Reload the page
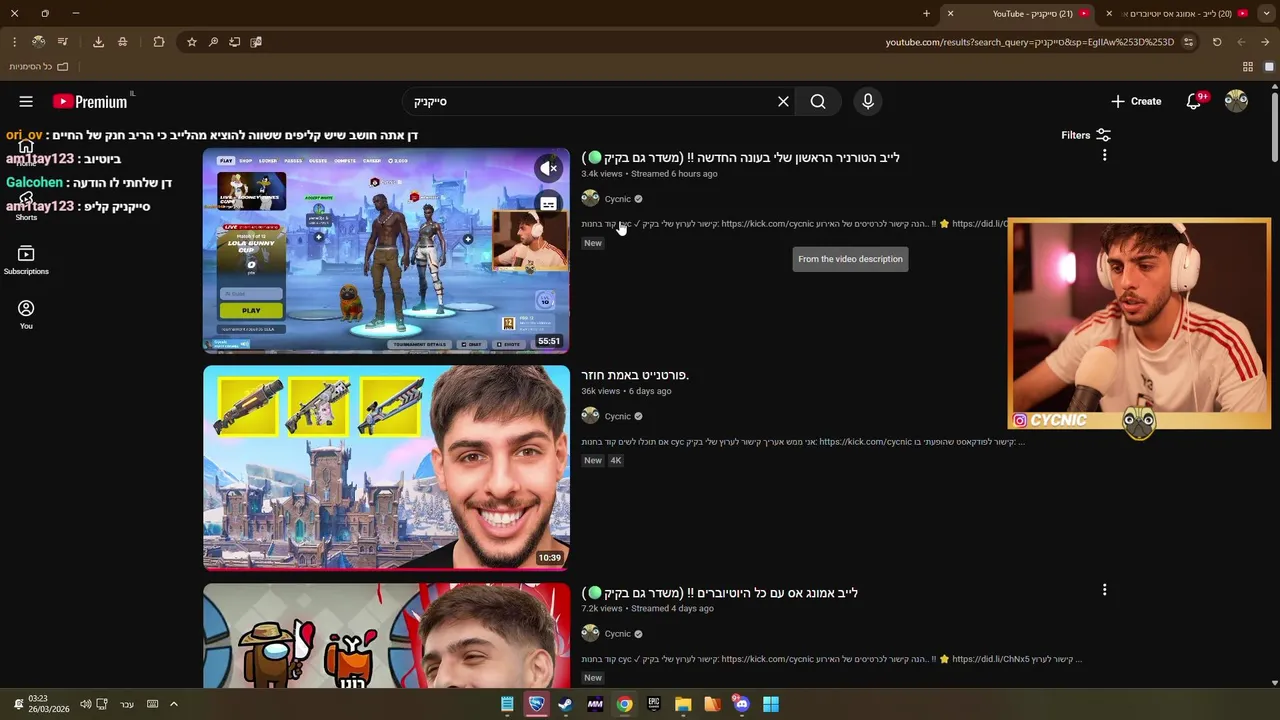Screen dimensions: 1280x720 [1217, 42]
